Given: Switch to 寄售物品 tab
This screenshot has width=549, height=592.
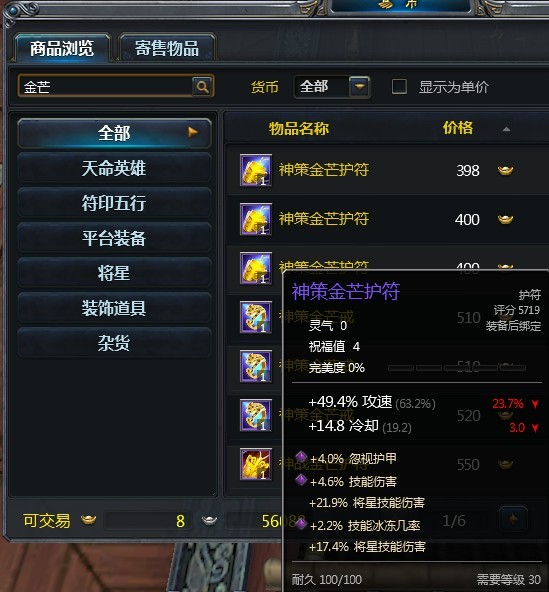Looking at the screenshot, I should (x=167, y=48).
